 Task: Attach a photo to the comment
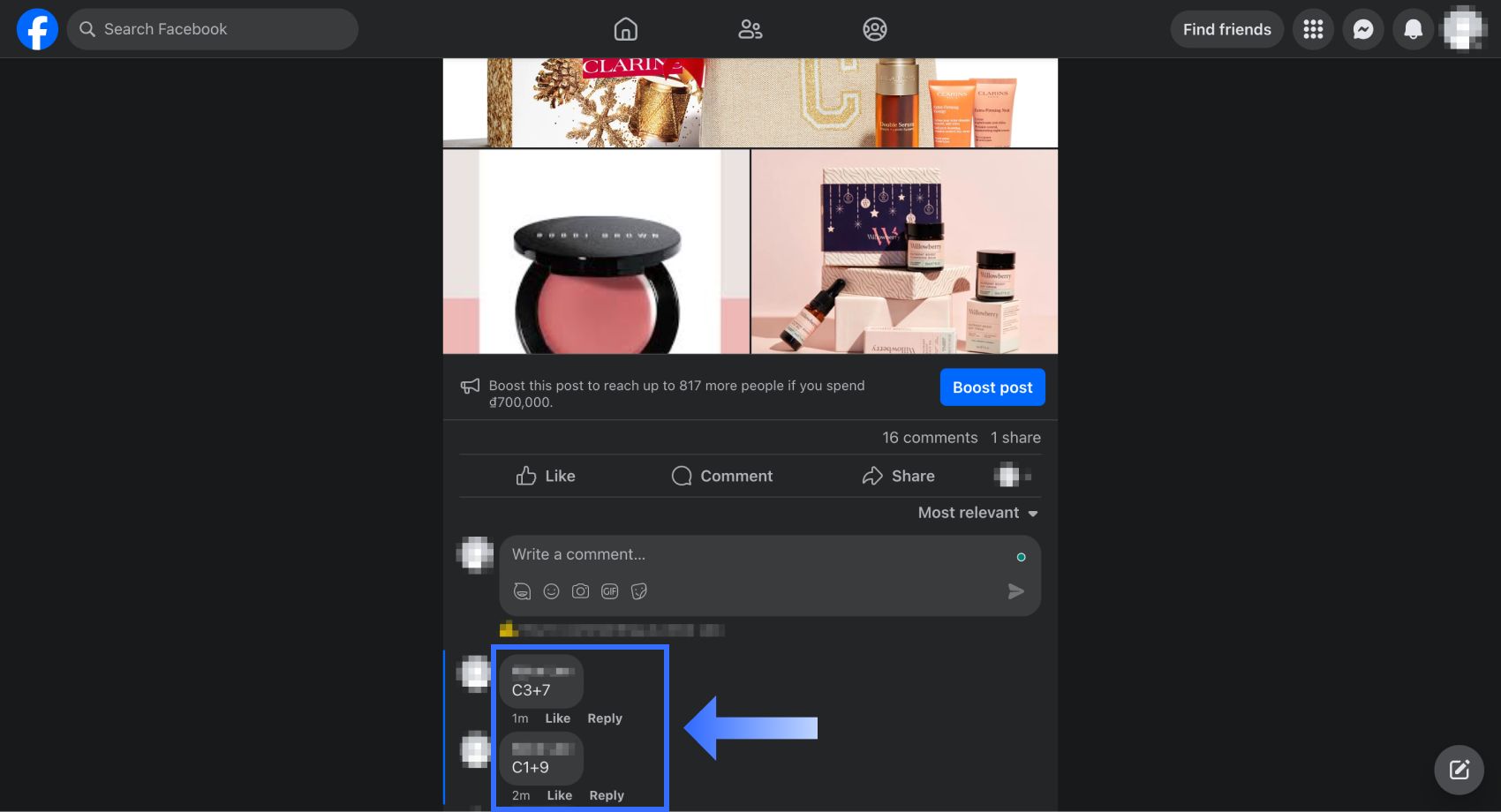pyautogui.click(x=581, y=591)
